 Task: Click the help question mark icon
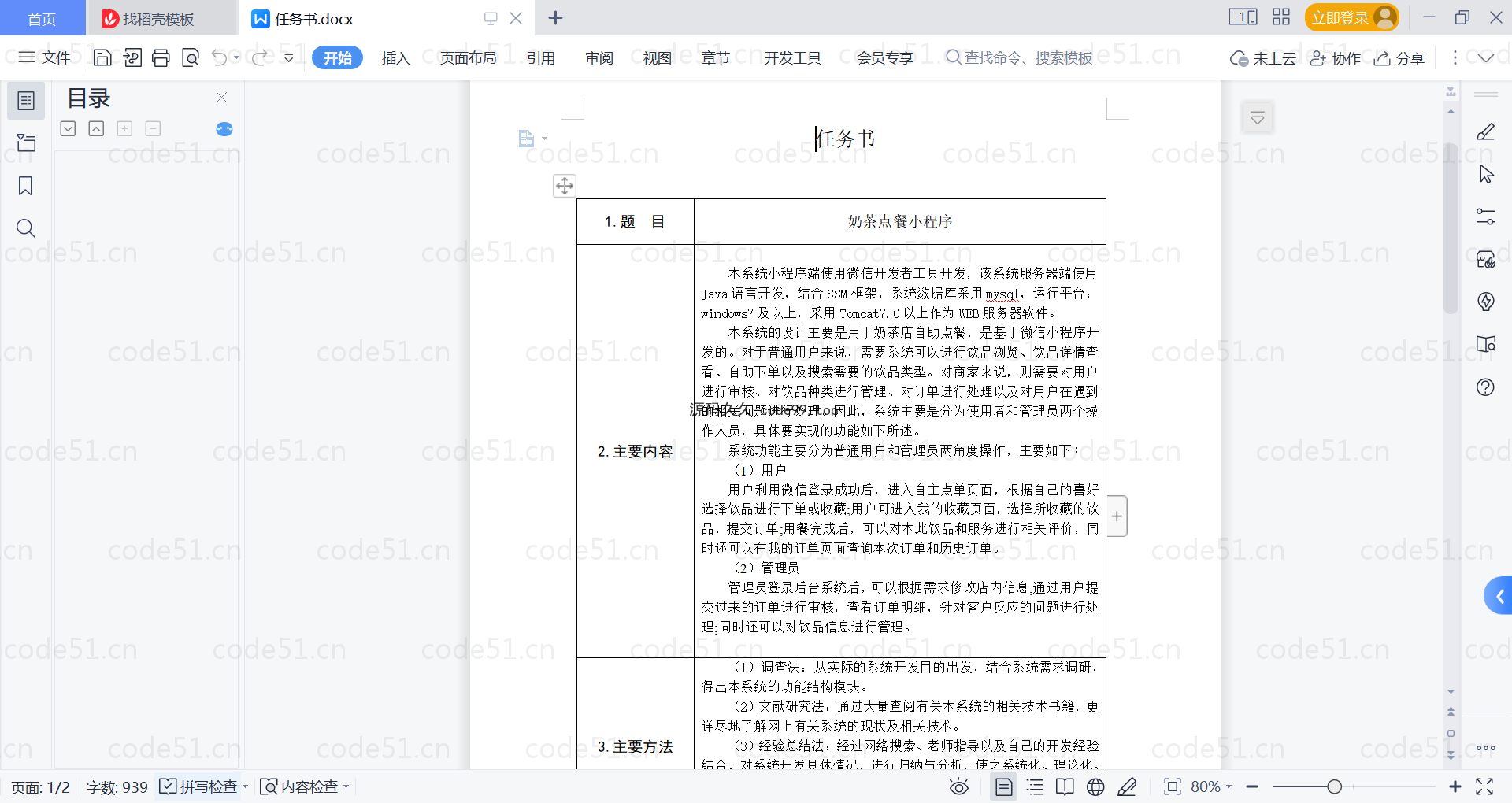coord(1486,387)
